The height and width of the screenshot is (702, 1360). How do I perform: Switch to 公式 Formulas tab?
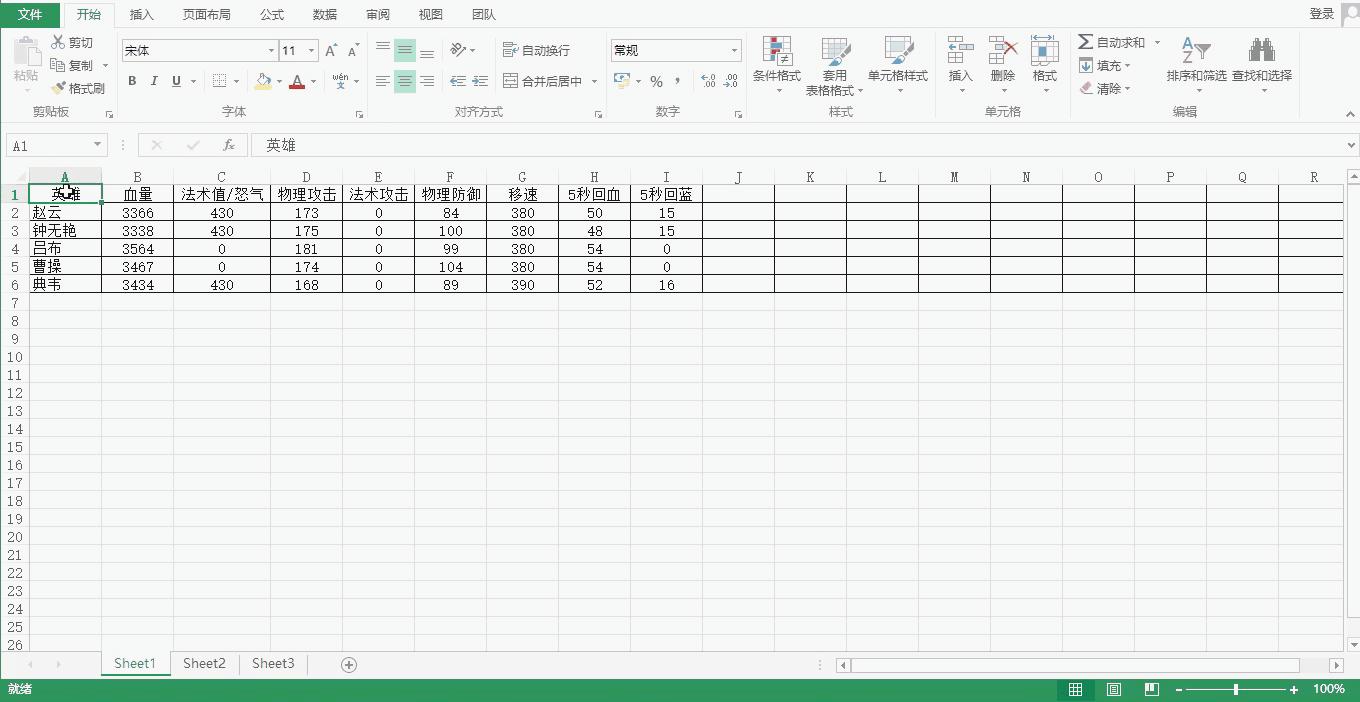pyautogui.click(x=271, y=14)
